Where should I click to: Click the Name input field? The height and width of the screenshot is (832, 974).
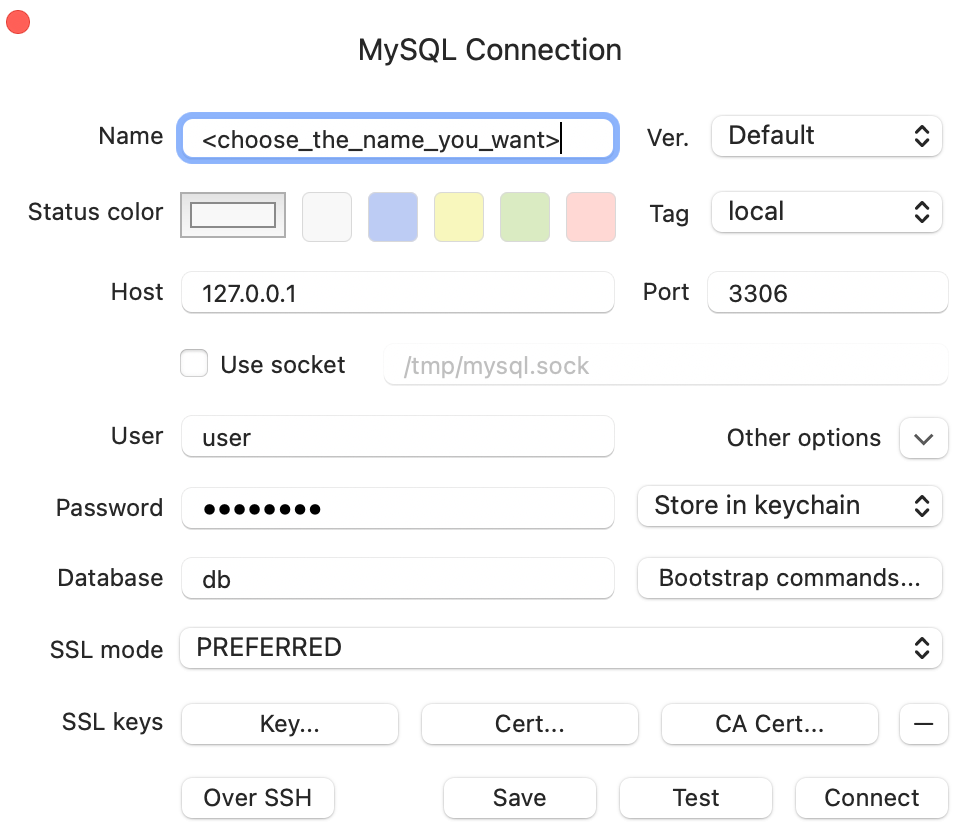[398, 139]
